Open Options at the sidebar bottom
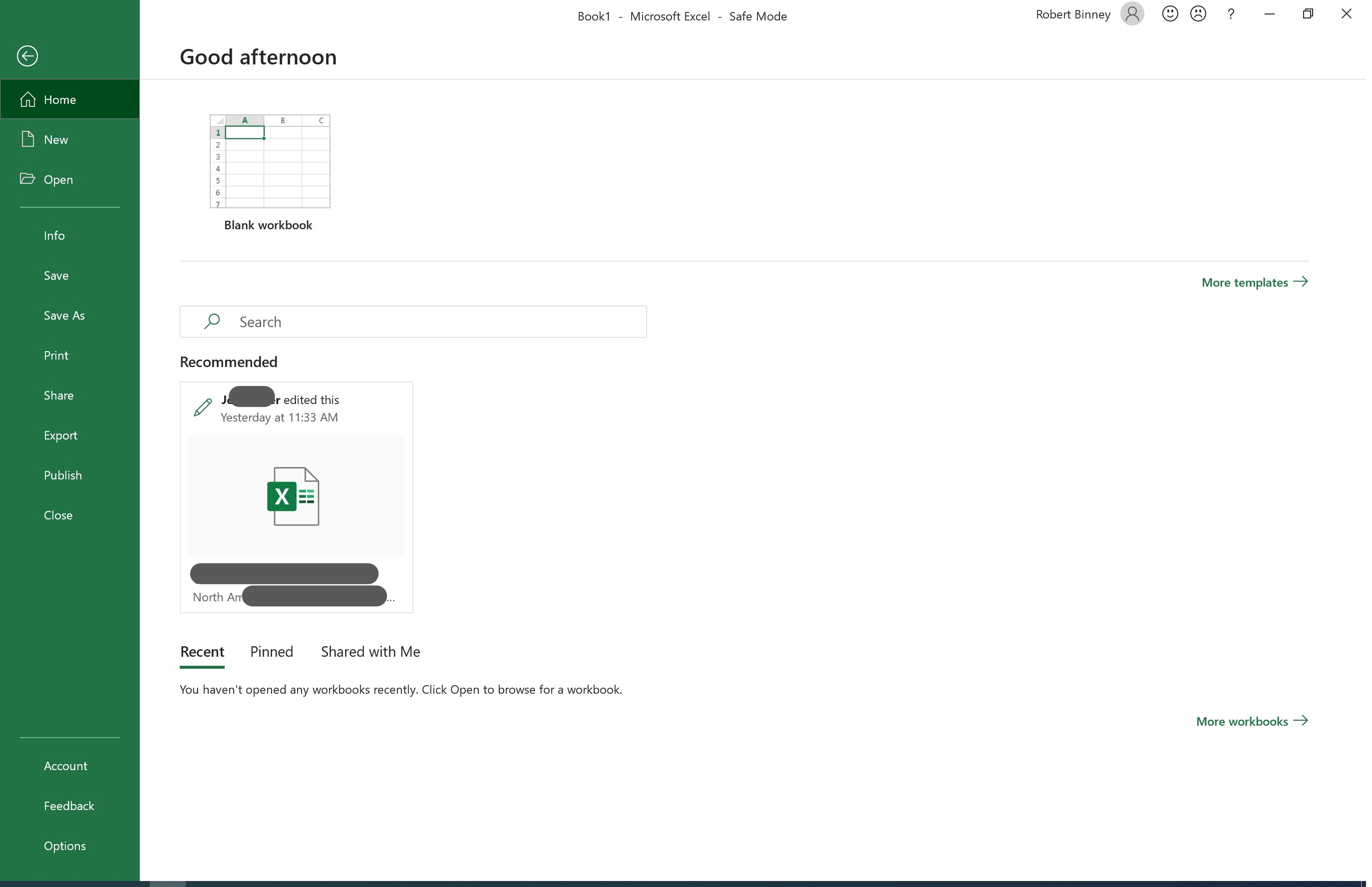Viewport: 1372px width, 887px height. click(64, 846)
